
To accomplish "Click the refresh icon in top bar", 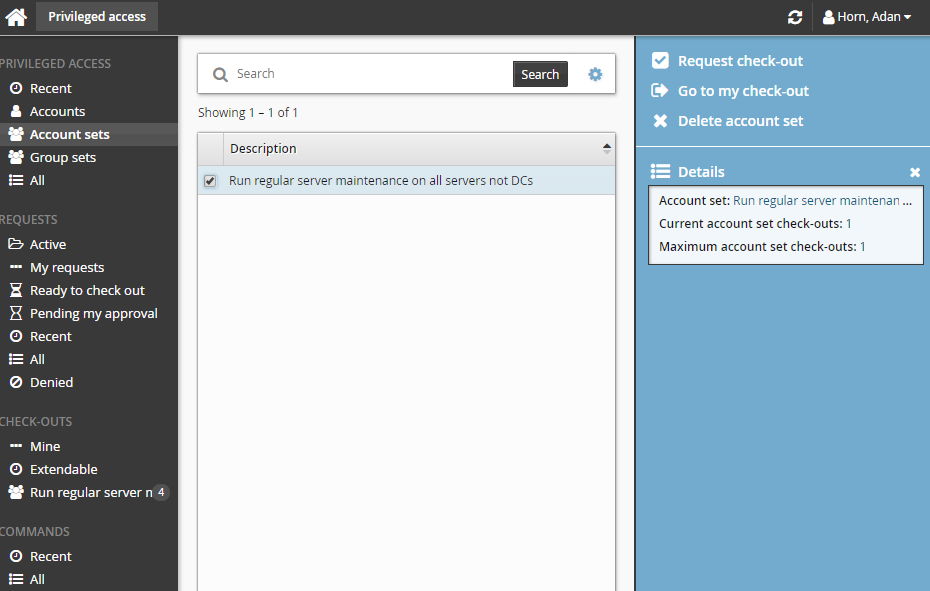I will tap(795, 17).
